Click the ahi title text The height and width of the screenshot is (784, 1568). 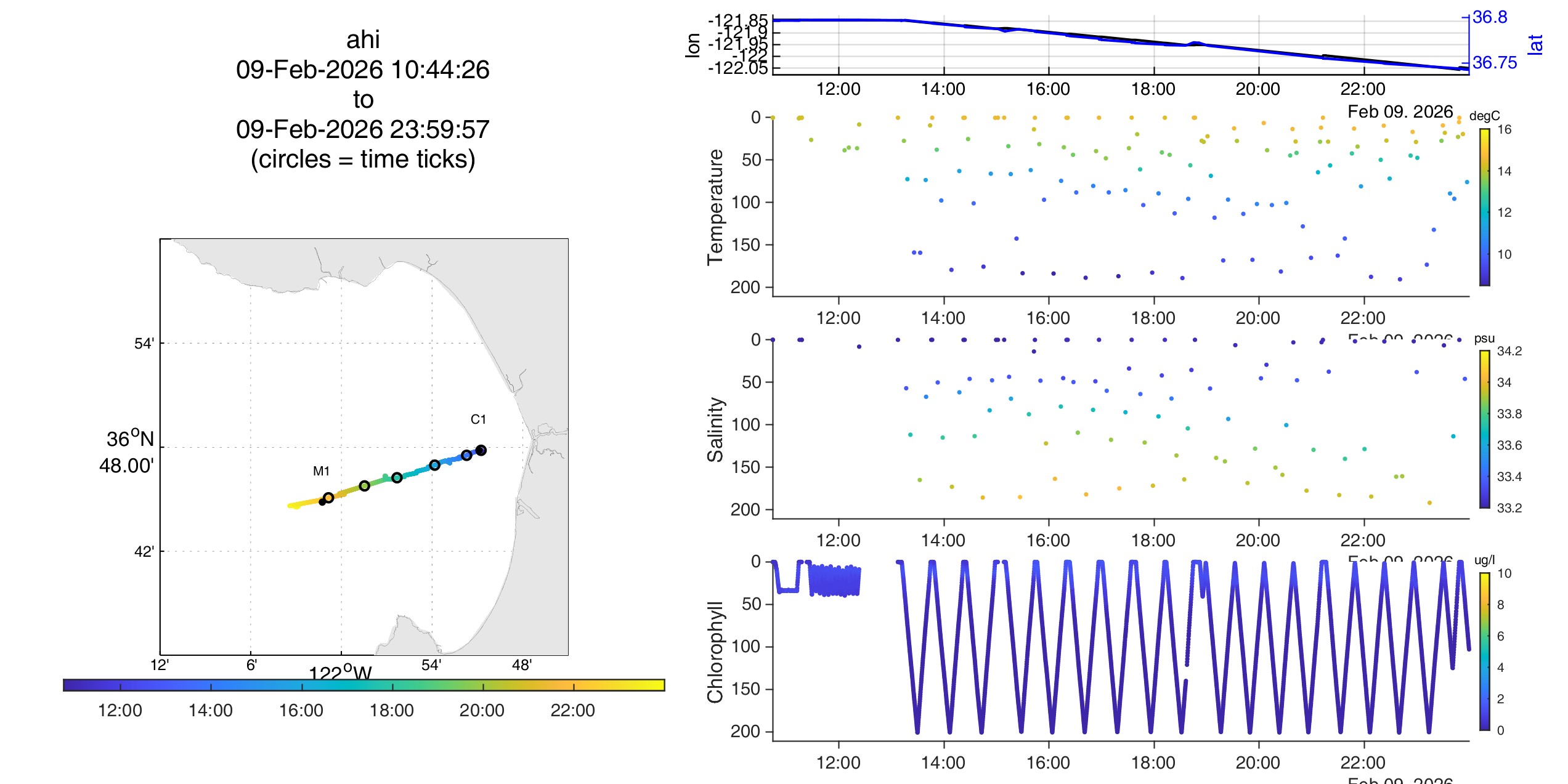point(363,39)
